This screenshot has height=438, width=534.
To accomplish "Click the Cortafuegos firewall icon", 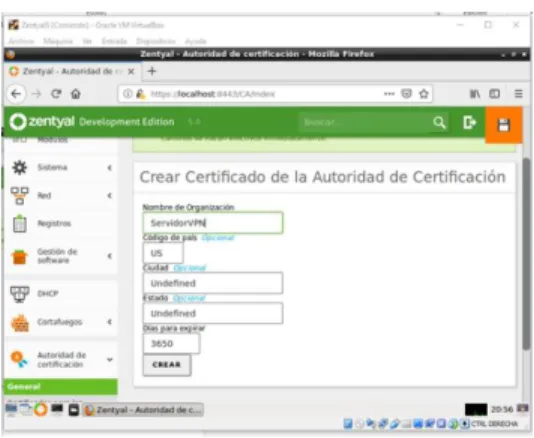I will (20, 323).
